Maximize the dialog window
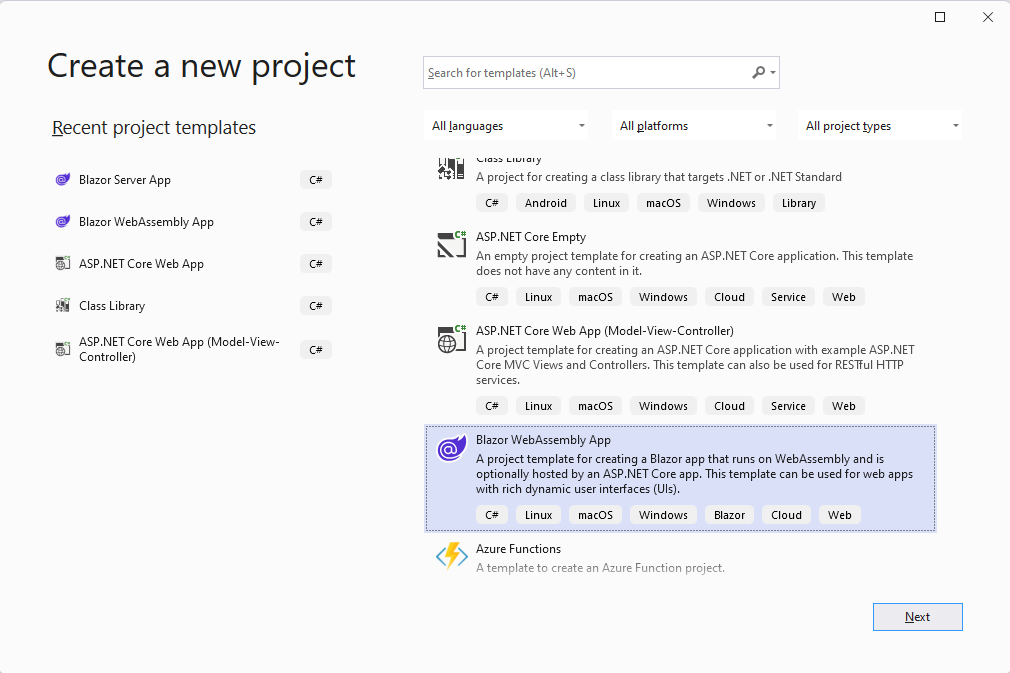Screen dimensions: 1010x673 pos(940,17)
